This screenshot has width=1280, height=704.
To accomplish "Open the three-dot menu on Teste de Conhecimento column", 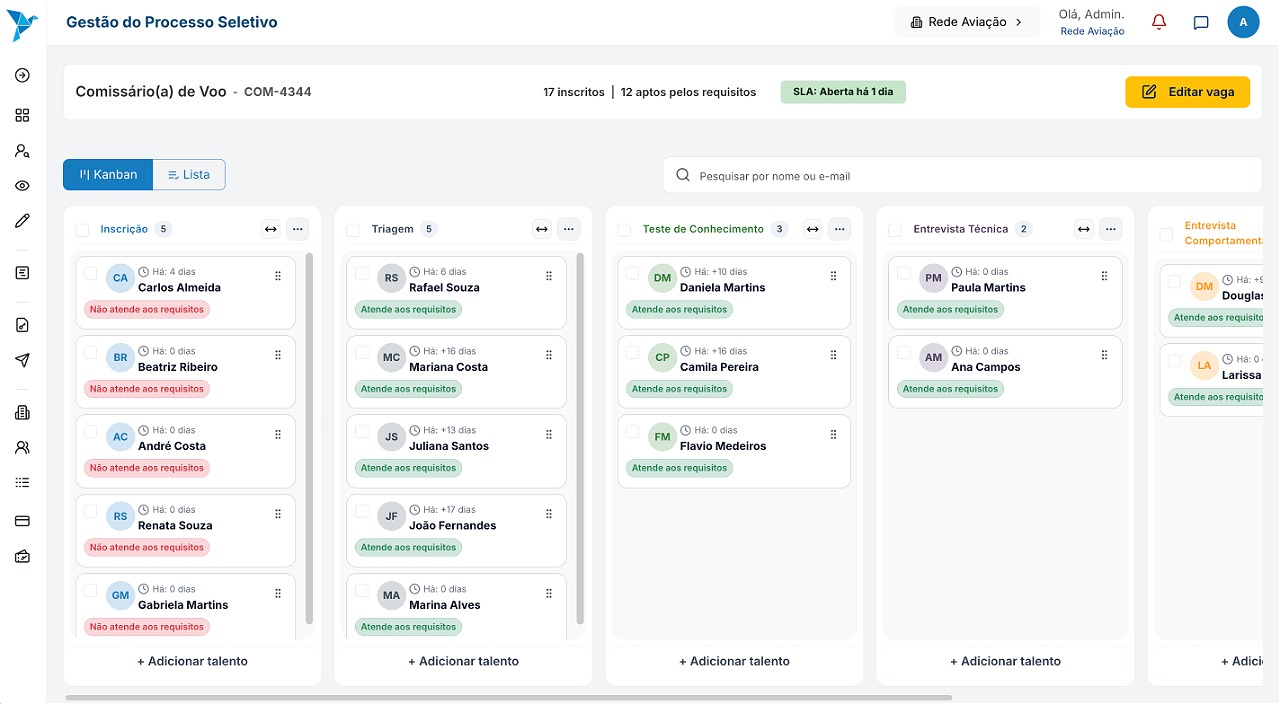I will (840, 229).
